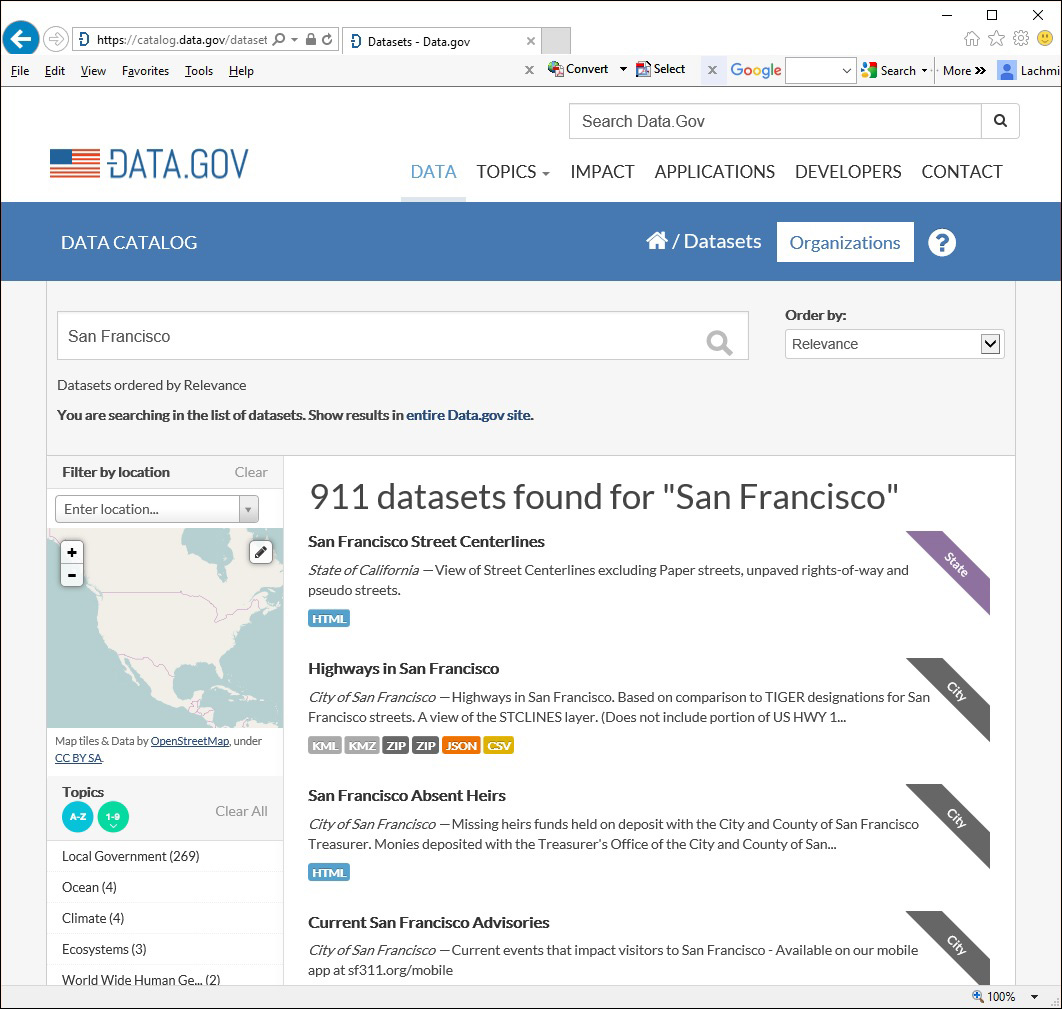Click the CSV format badge
Screen dimensions: 1062x1009
498,746
